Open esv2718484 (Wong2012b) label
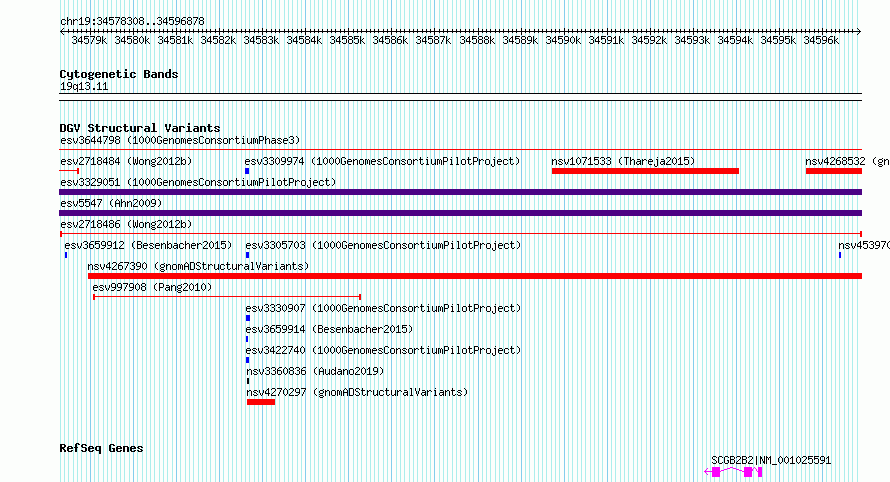 (x=126, y=161)
